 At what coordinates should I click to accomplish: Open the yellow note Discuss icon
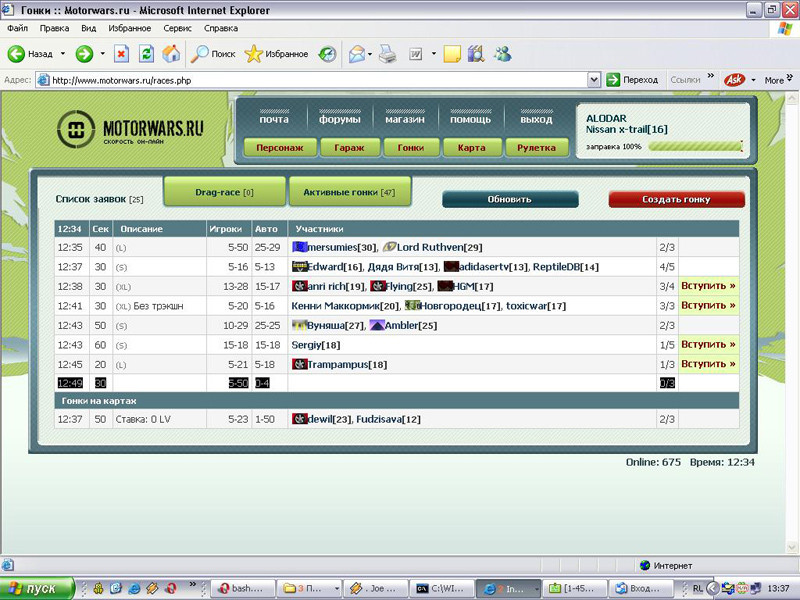coord(452,54)
